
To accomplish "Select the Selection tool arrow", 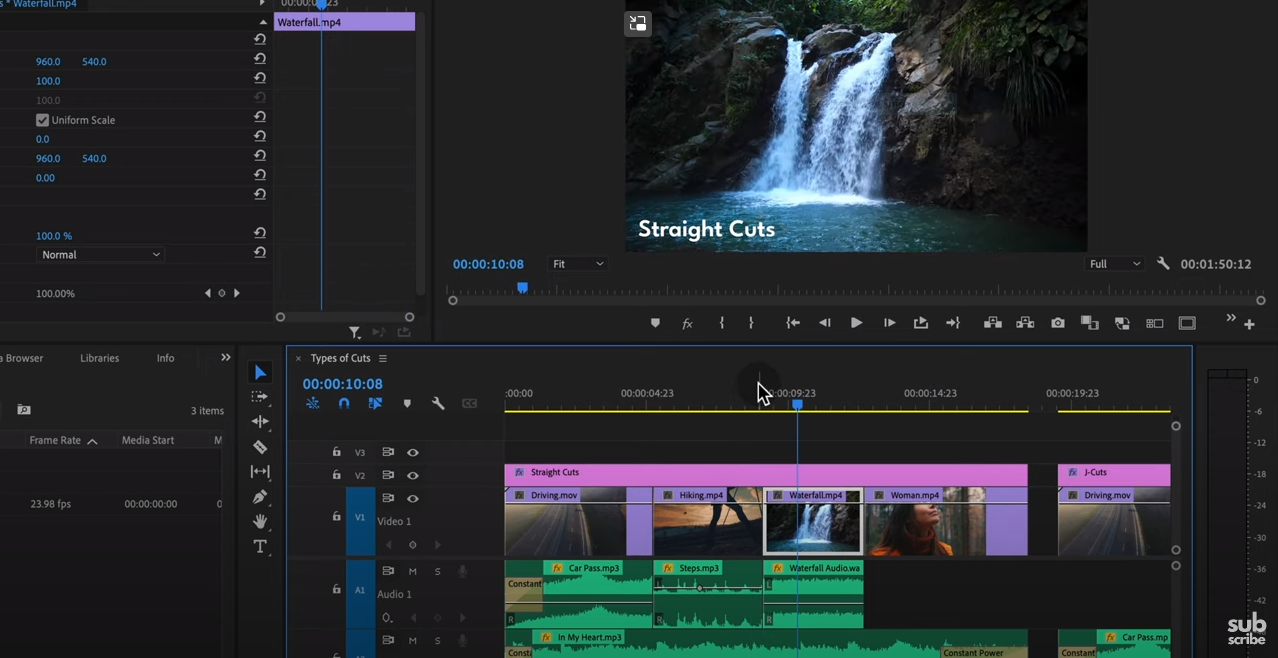I will click(x=260, y=373).
